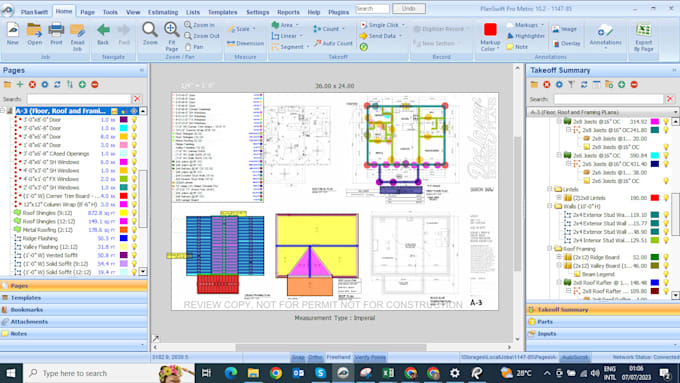Image resolution: width=680 pixels, height=383 pixels.
Task: Click the filter icon in Takeoff Summary toolbar
Action: (572, 85)
